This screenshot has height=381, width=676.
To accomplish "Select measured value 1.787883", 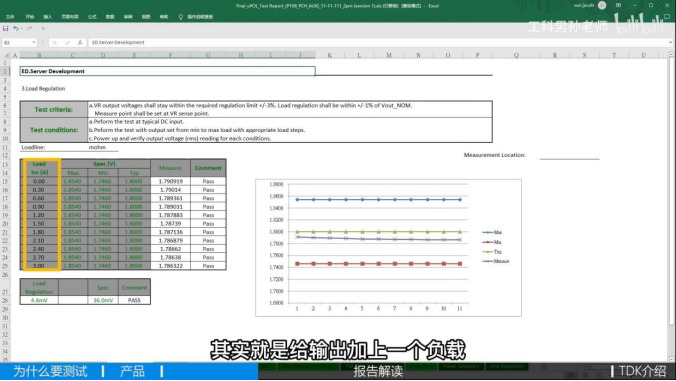I will [170, 215].
